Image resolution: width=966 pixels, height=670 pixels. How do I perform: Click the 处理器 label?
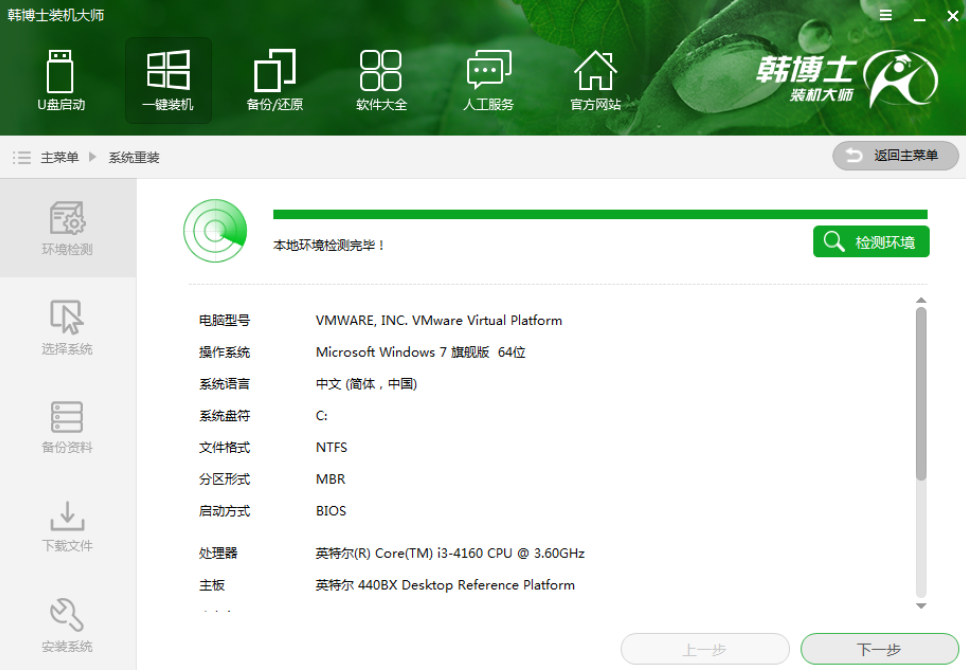(x=218, y=553)
